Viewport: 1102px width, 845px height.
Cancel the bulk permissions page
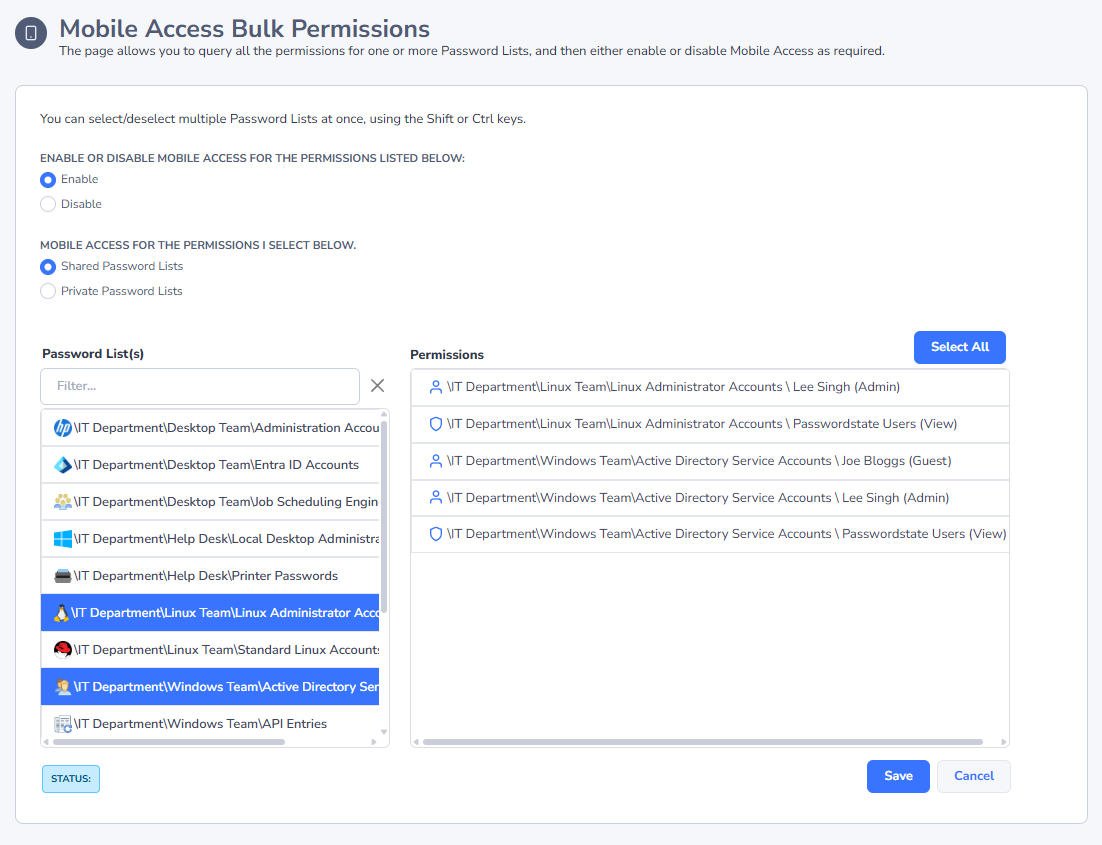973,776
